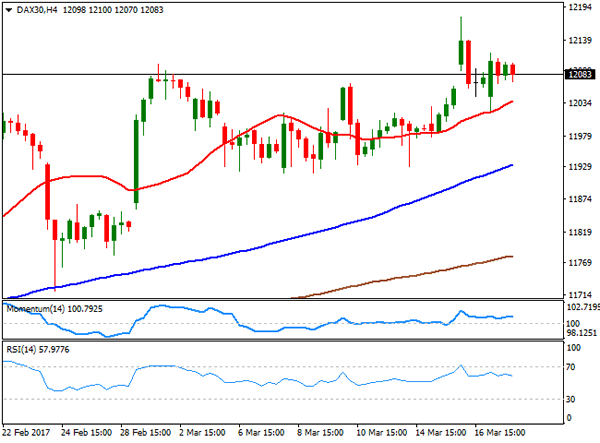Screen dimensions: 600x443
Task: Select the 22 Feb 2017 date label
Action: click(26, 433)
